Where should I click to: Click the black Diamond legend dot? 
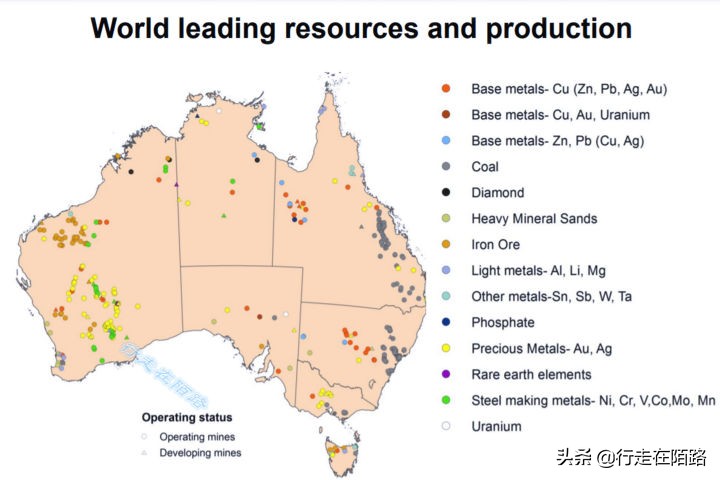pyautogui.click(x=446, y=193)
